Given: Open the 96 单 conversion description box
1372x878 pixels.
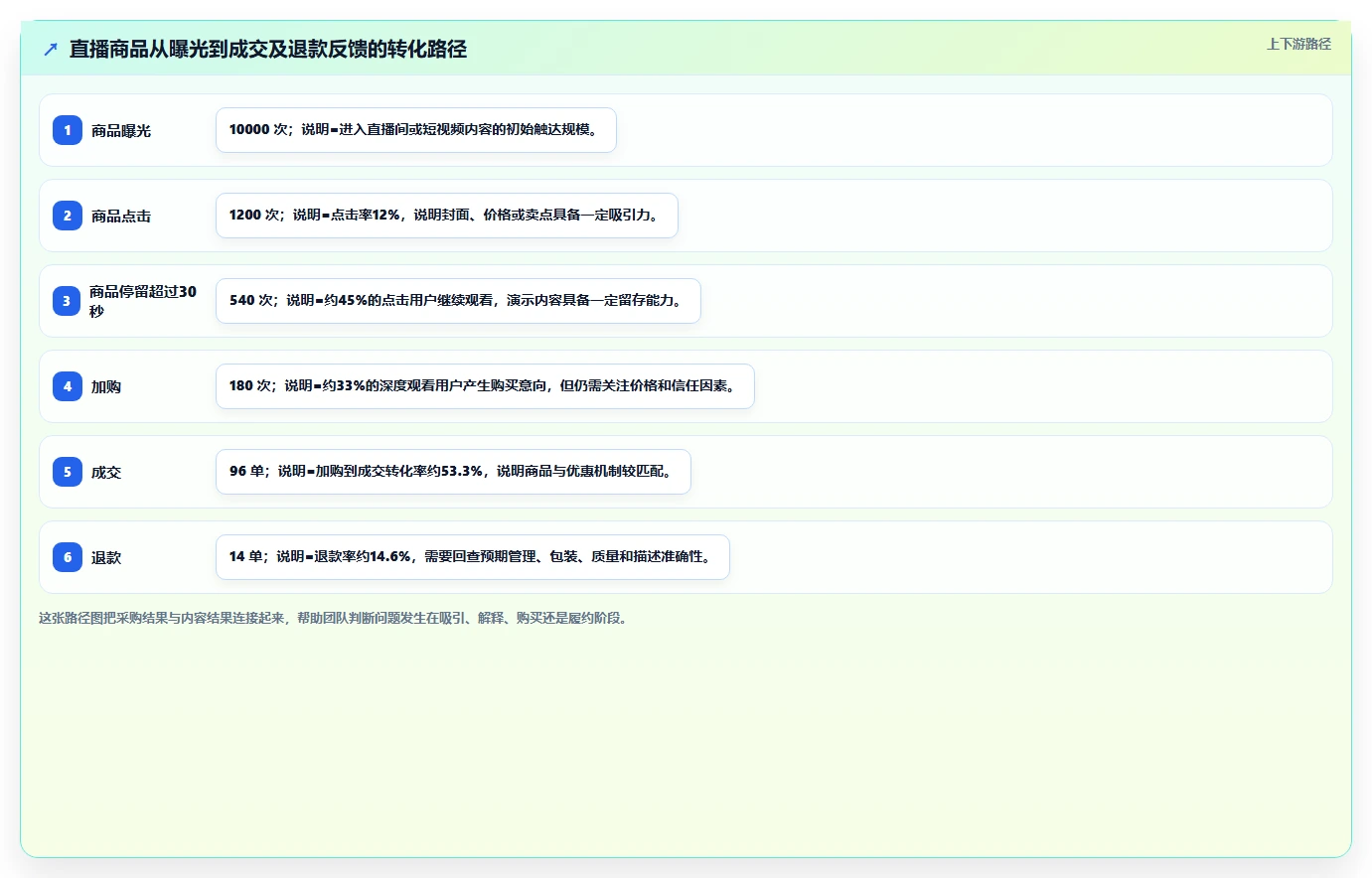Looking at the screenshot, I should click(x=453, y=472).
